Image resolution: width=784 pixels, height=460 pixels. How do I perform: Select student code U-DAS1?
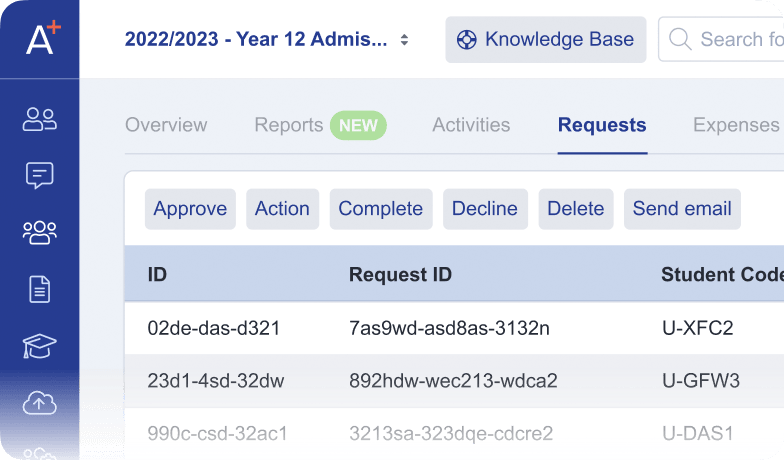[698, 434]
